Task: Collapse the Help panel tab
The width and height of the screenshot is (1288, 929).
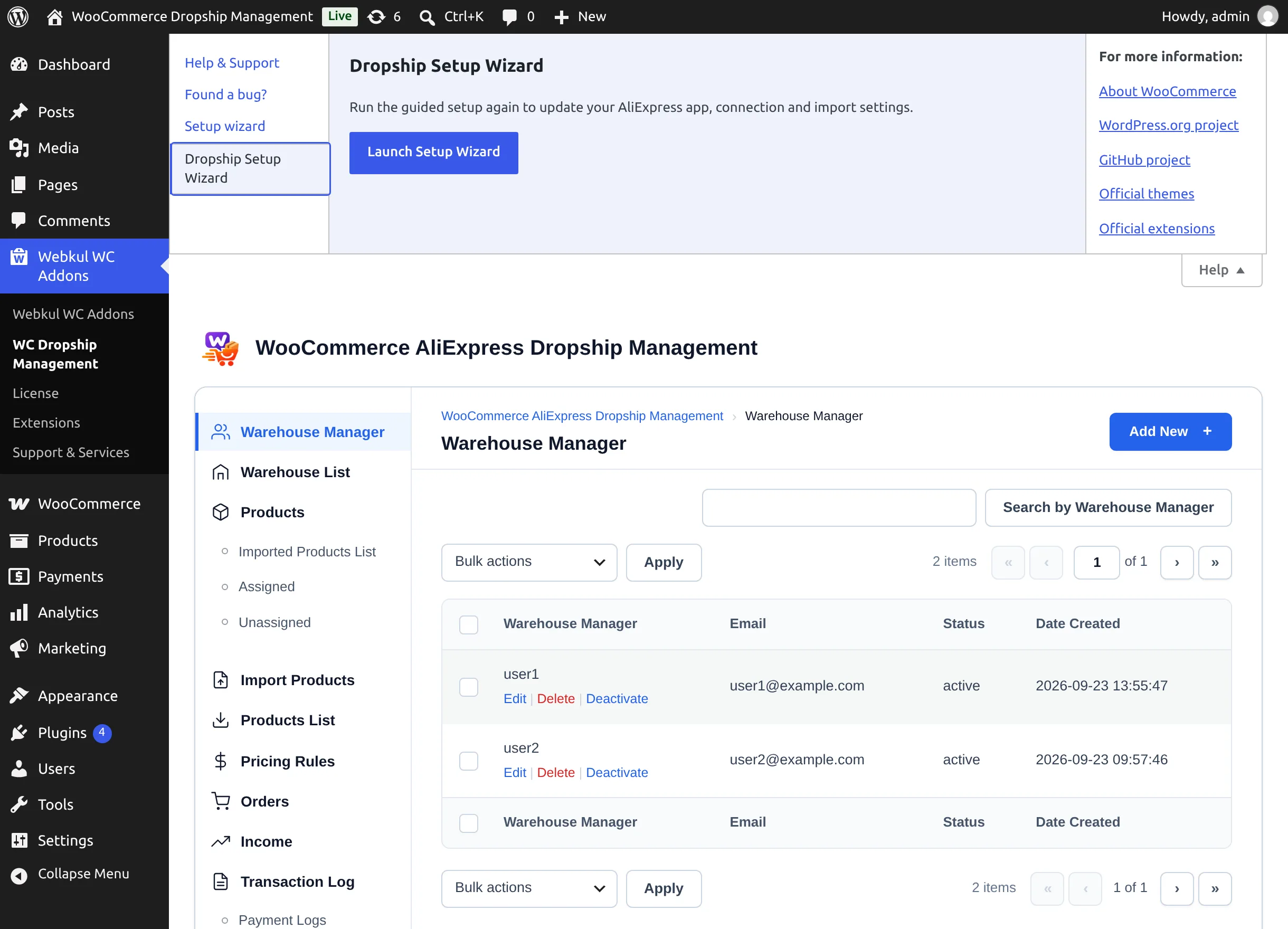Action: click(1222, 270)
